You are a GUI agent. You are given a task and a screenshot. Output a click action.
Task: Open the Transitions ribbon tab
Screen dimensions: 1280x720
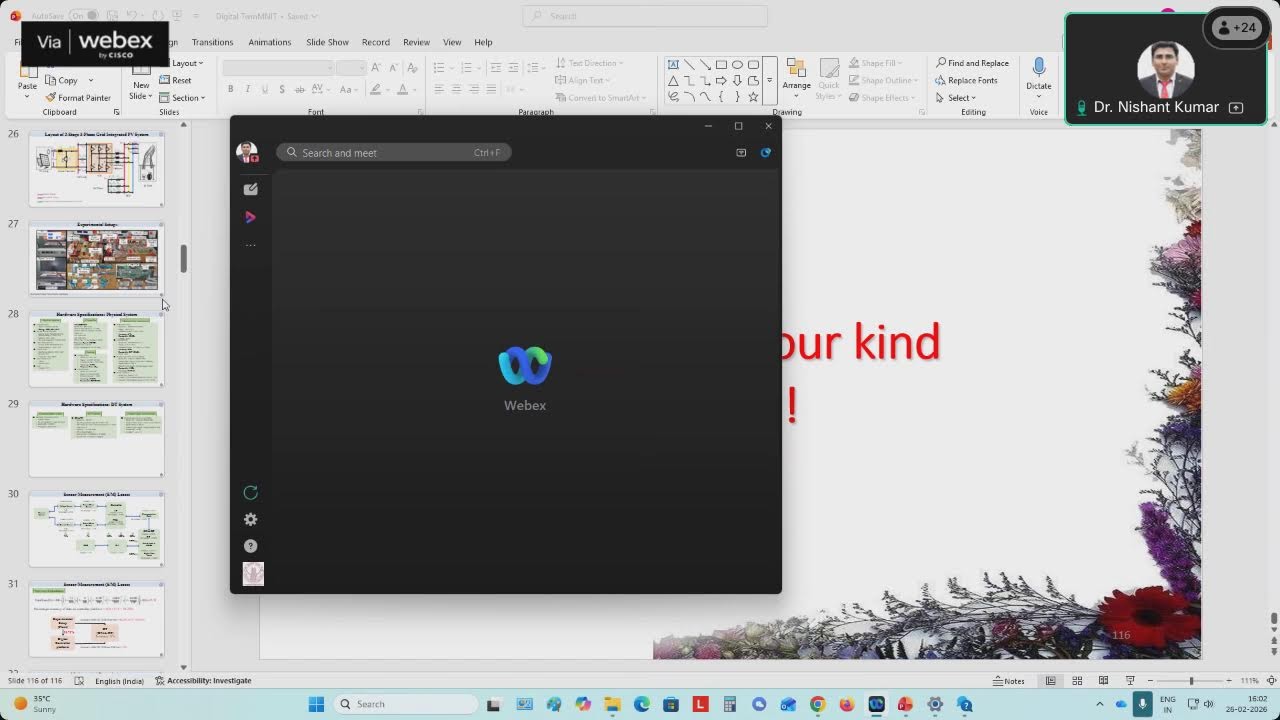click(x=212, y=42)
